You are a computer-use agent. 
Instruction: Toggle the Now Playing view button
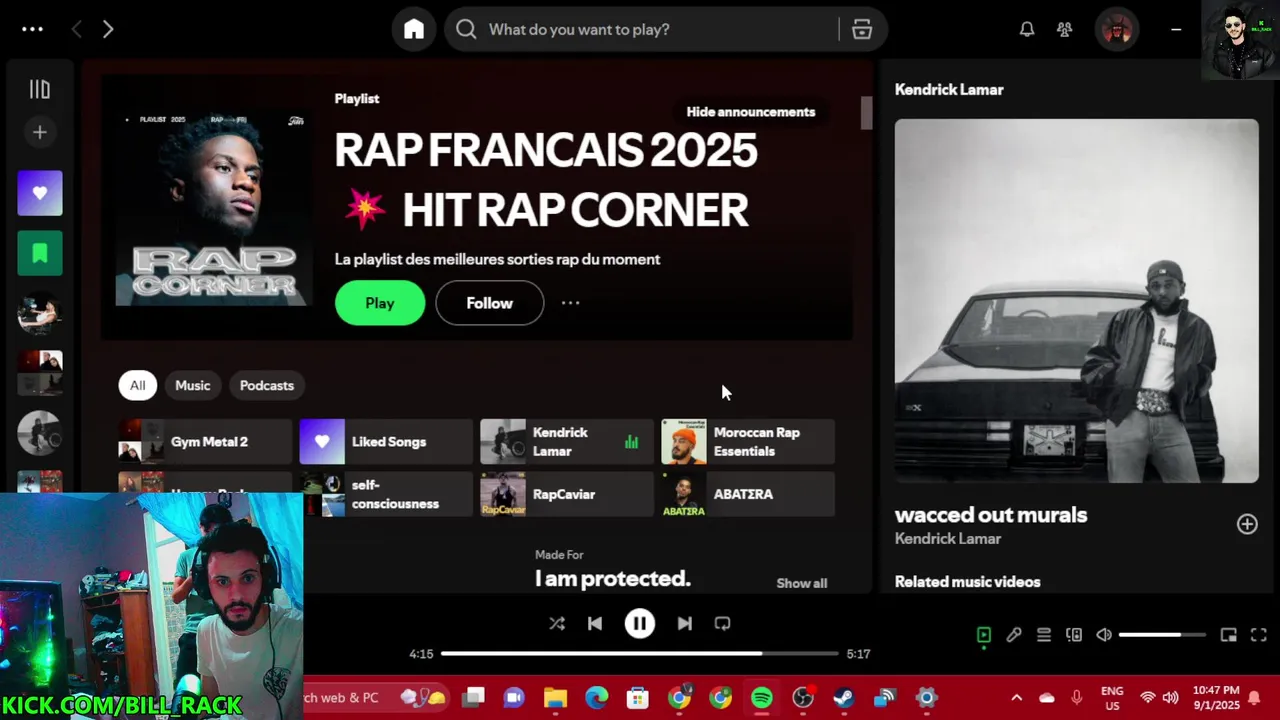point(984,635)
